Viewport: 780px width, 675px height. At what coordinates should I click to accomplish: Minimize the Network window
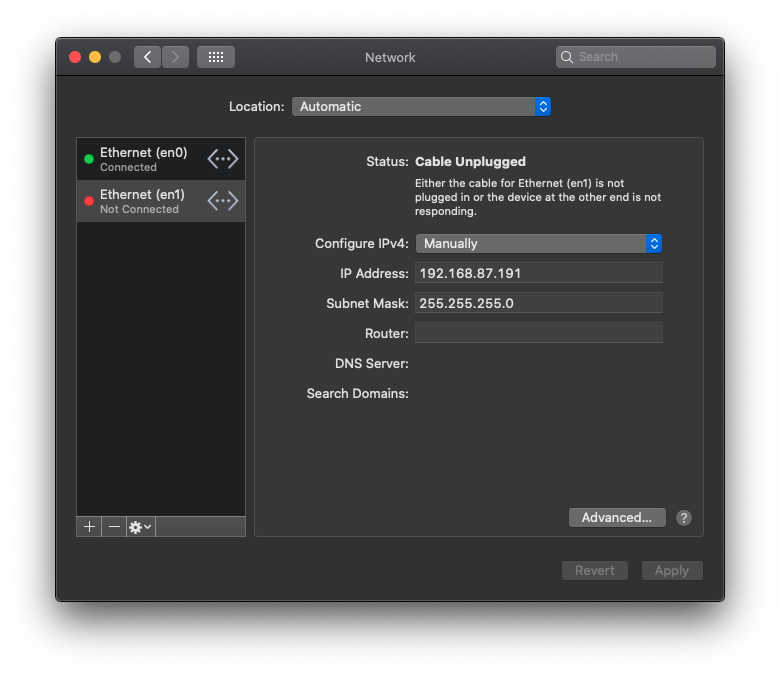click(95, 57)
